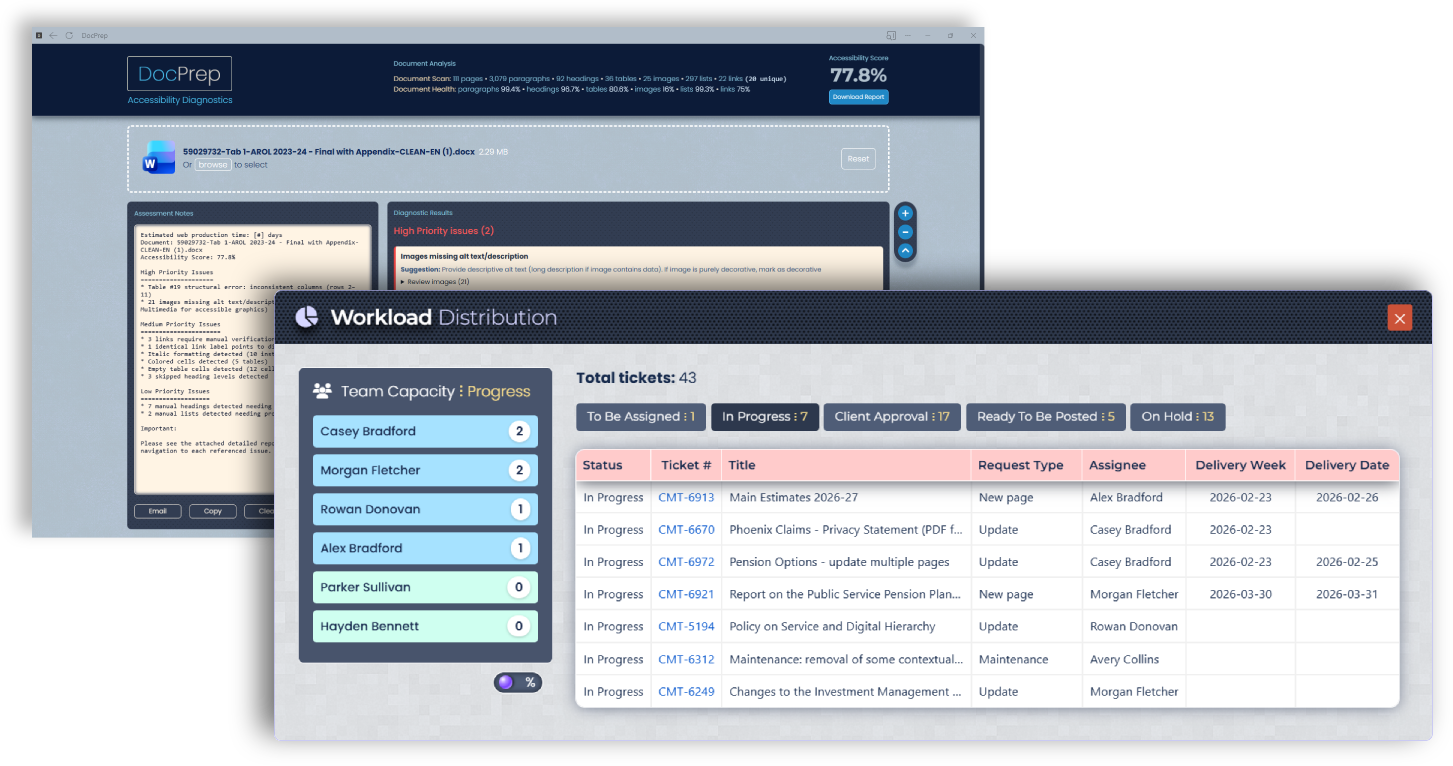Screen dimensions: 1453x766
Task: Open ticket link CMT-6913
Action: tap(686, 497)
